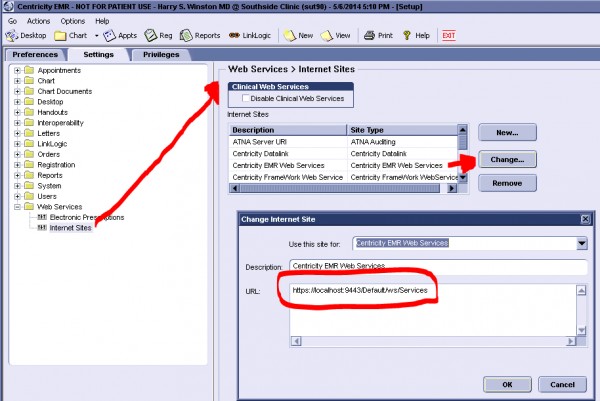Click URL field scroll-down arrow
The width and height of the screenshot is (600, 401).
582,330
